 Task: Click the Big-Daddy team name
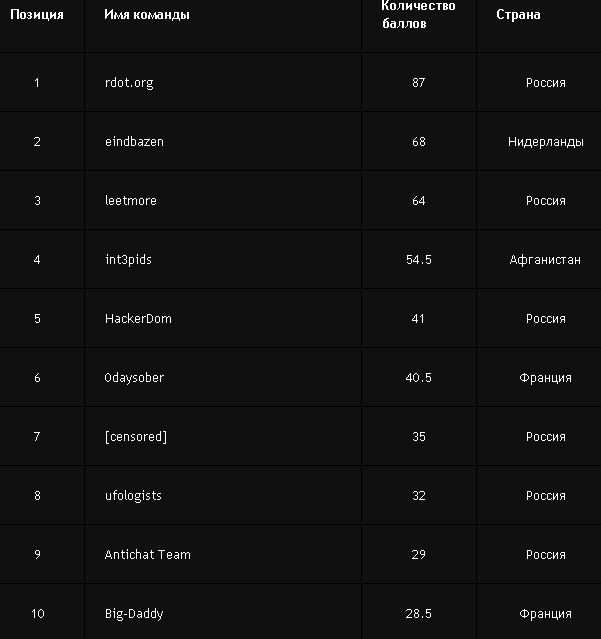[x=134, y=614]
